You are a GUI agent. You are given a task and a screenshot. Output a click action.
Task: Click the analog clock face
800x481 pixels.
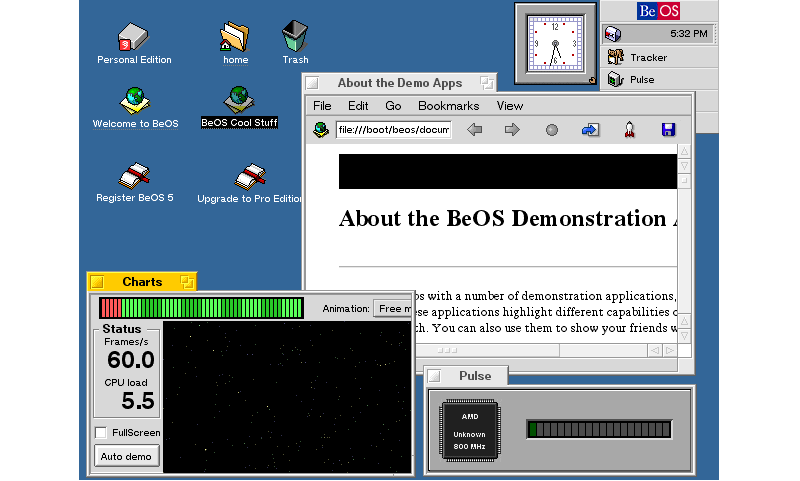(555, 43)
